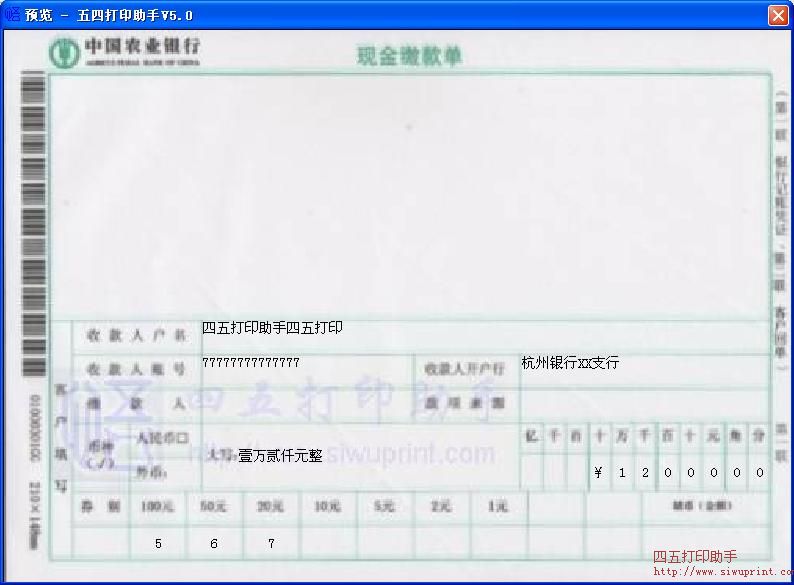Image resolution: width=794 pixels, height=585 pixels.
Task: Click the 1元 denomination header
Action: click(498, 506)
